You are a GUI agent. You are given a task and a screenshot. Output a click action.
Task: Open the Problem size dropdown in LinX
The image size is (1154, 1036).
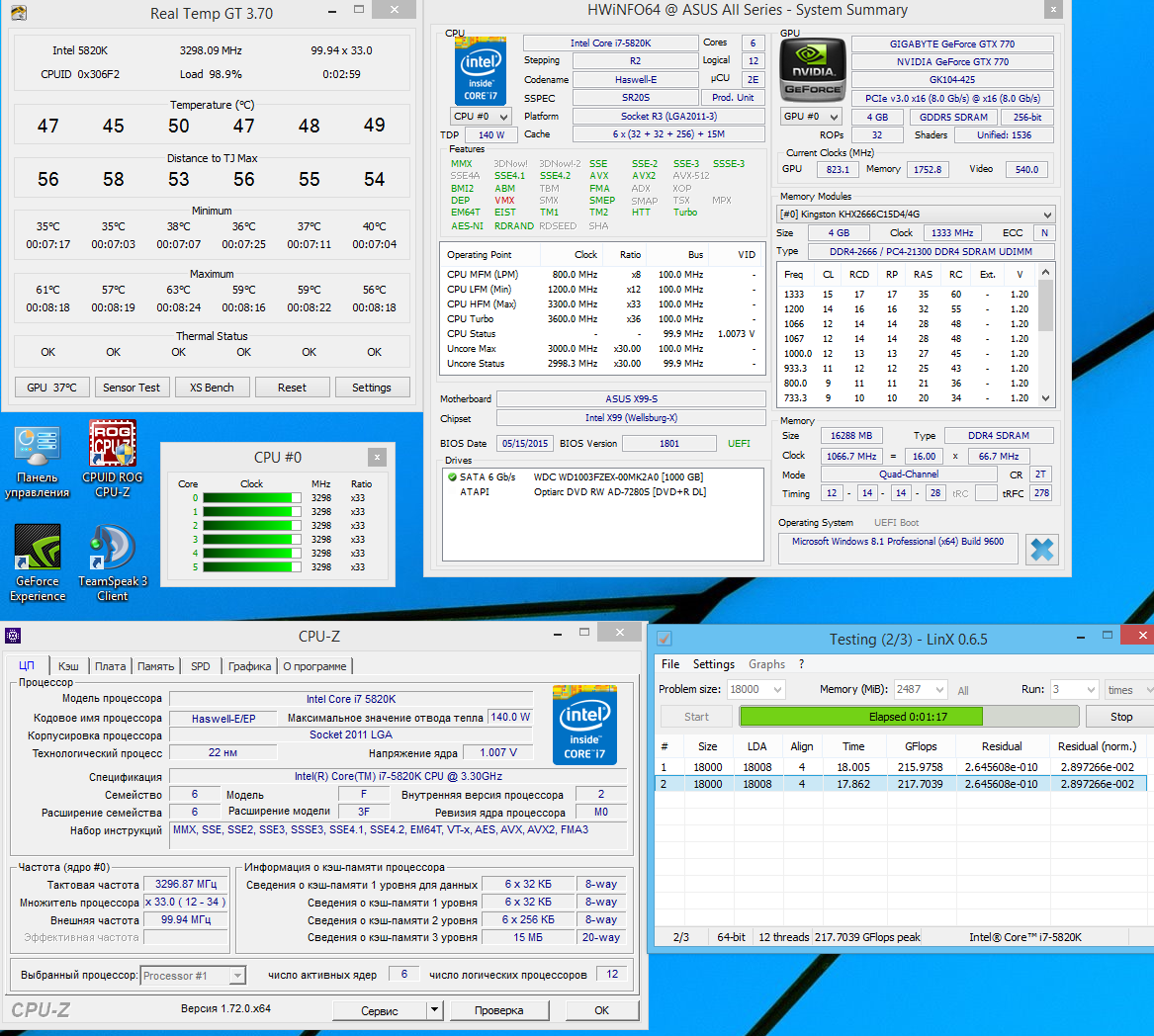tap(755, 689)
